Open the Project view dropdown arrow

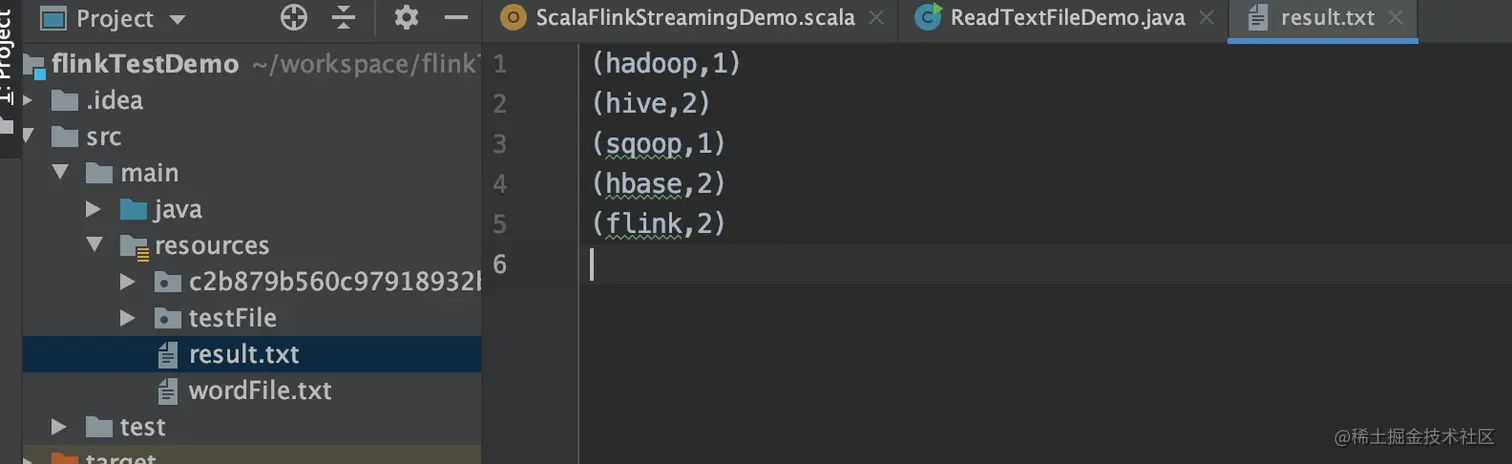coord(178,19)
